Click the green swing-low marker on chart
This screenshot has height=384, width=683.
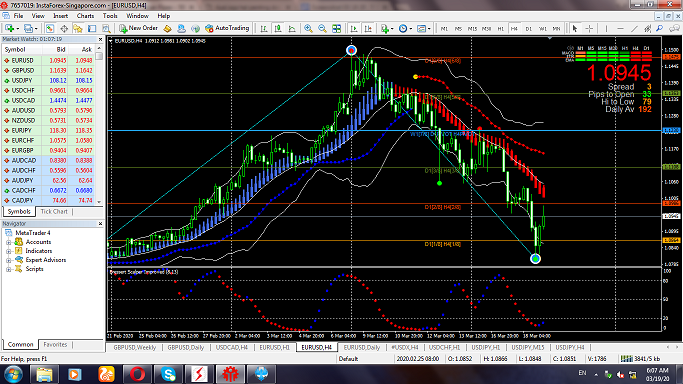click(535, 259)
